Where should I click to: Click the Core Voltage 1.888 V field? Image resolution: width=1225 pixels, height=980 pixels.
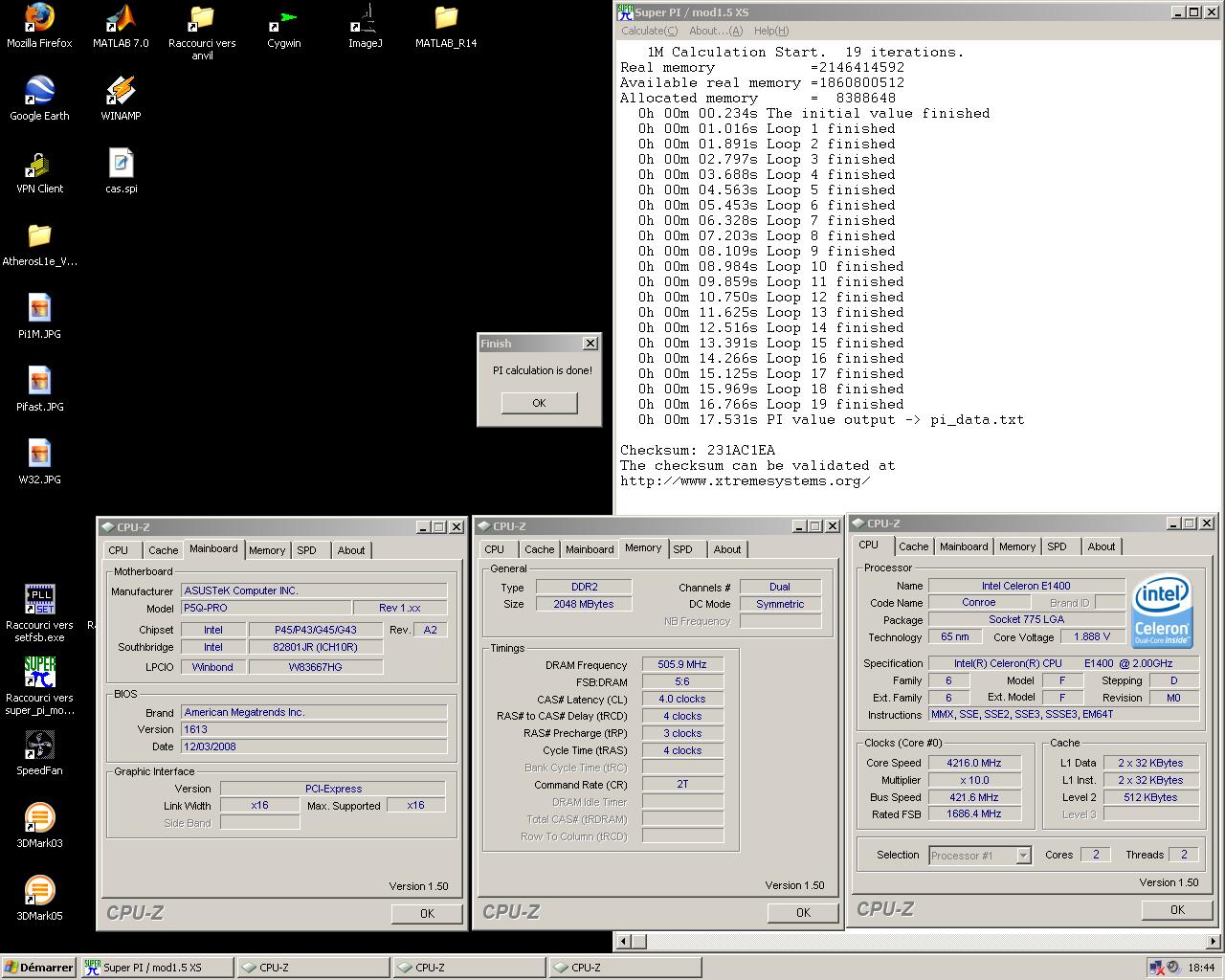point(1091,636)
